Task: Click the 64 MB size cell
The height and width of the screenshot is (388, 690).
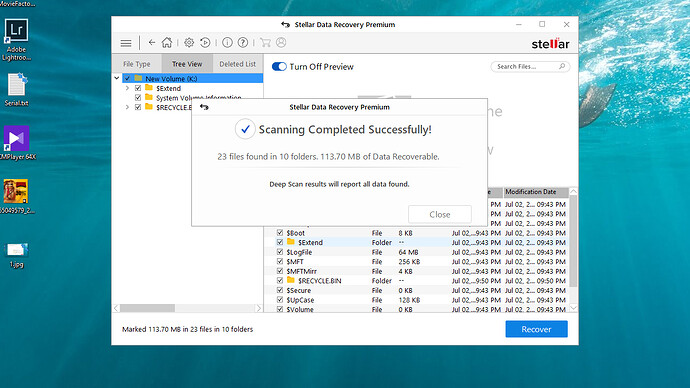Action: point(408,252)
